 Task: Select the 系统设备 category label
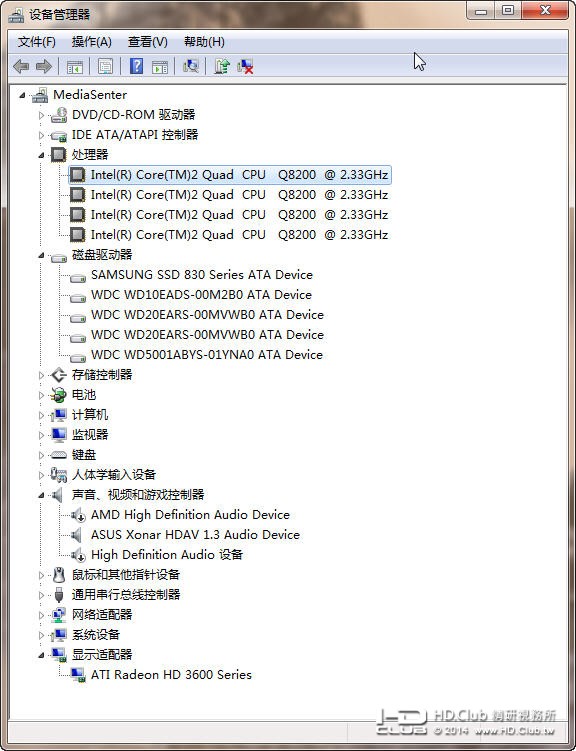(x=96, y=635)
